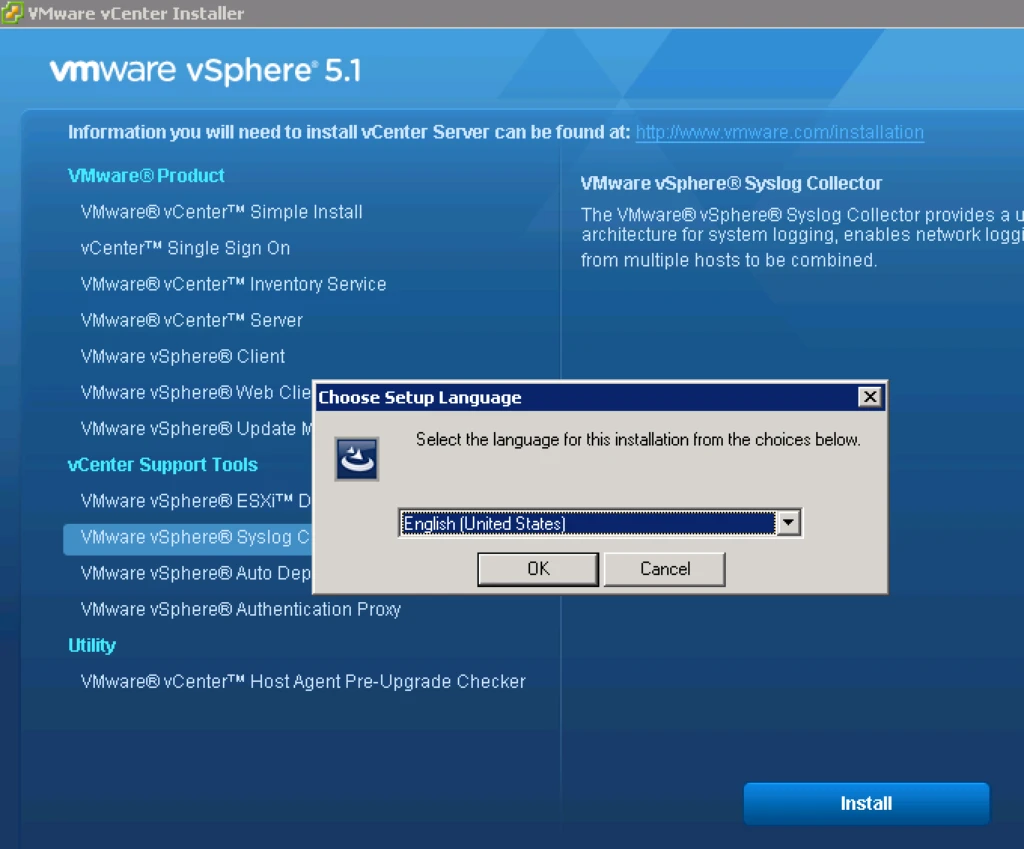Select highlighted VMware vSphere Syslog Collector entry
This screenshot has height=849, width=1024.
pos(188,537)
